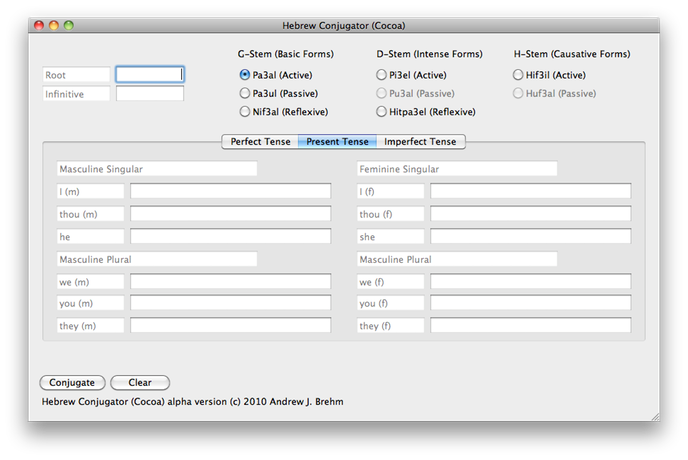Screen dimensions: 688x460
Task: Switch to the Present Tense tab
Action: point(337,142)
